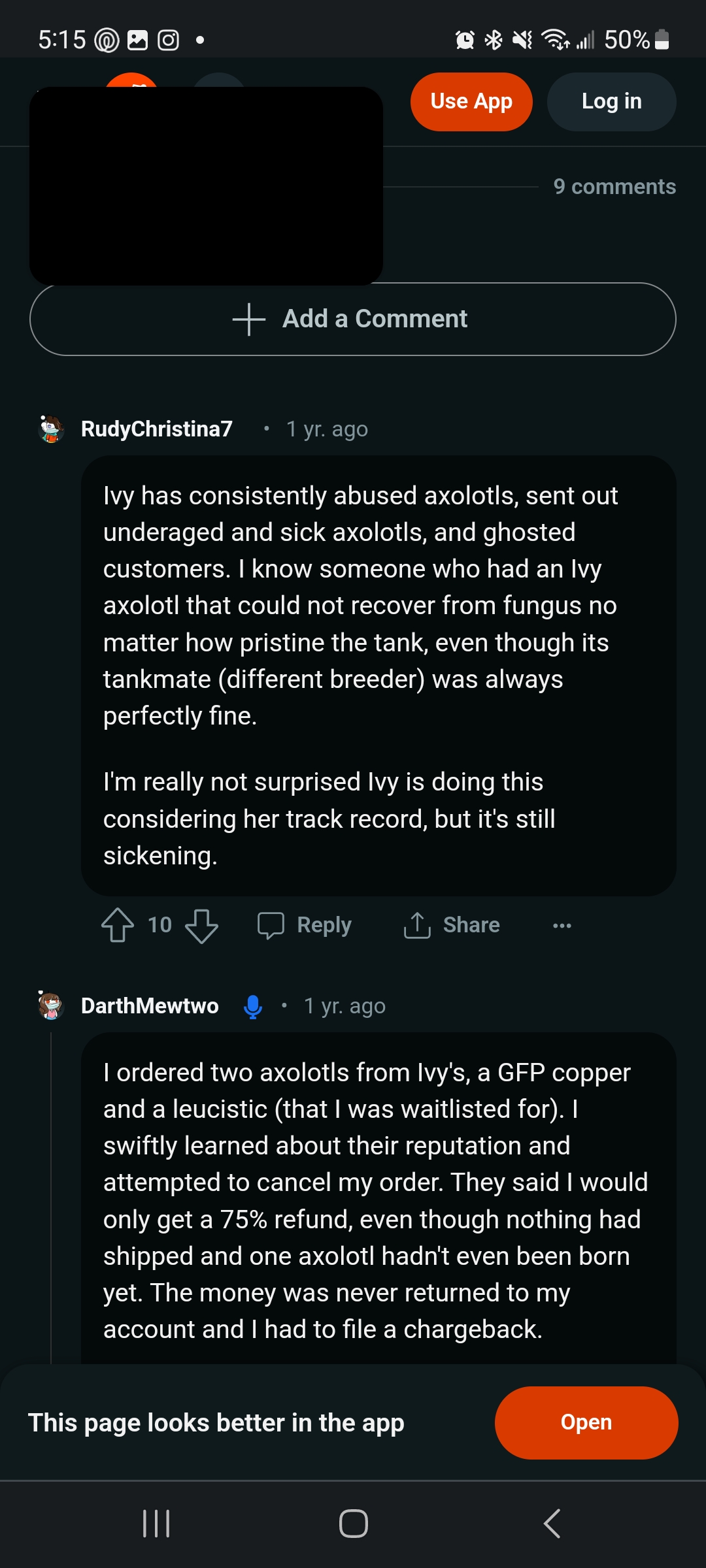
Task: Tap the Log in button
Action: [611, 102]
